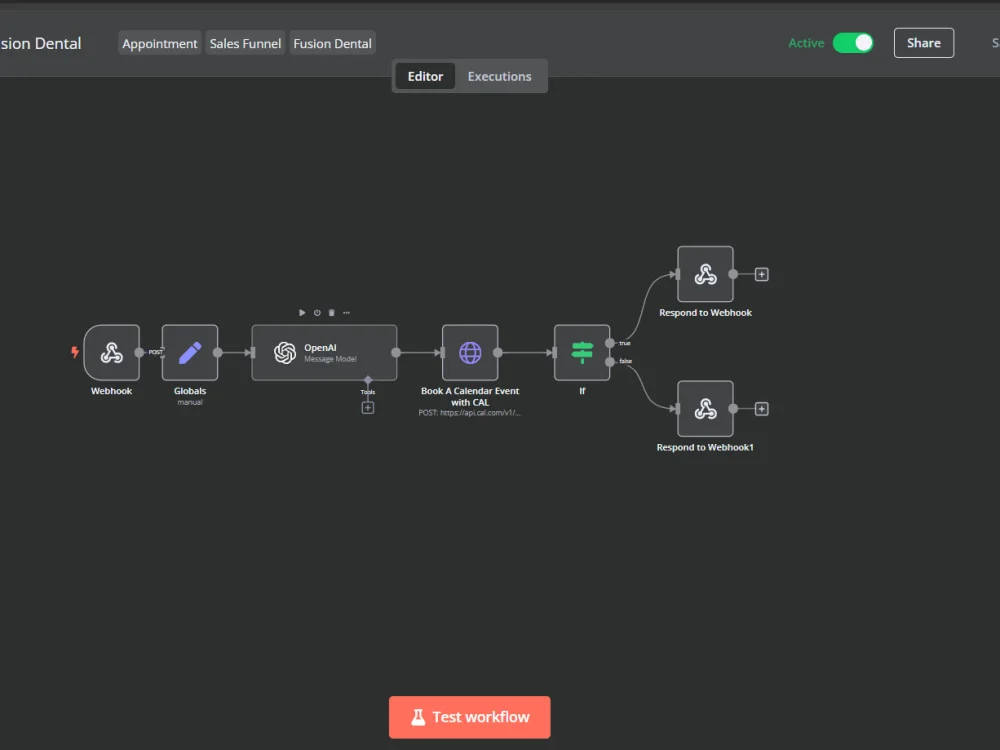
Task: Open the Book A Calendar Event globe node
Action: [470, 353]
